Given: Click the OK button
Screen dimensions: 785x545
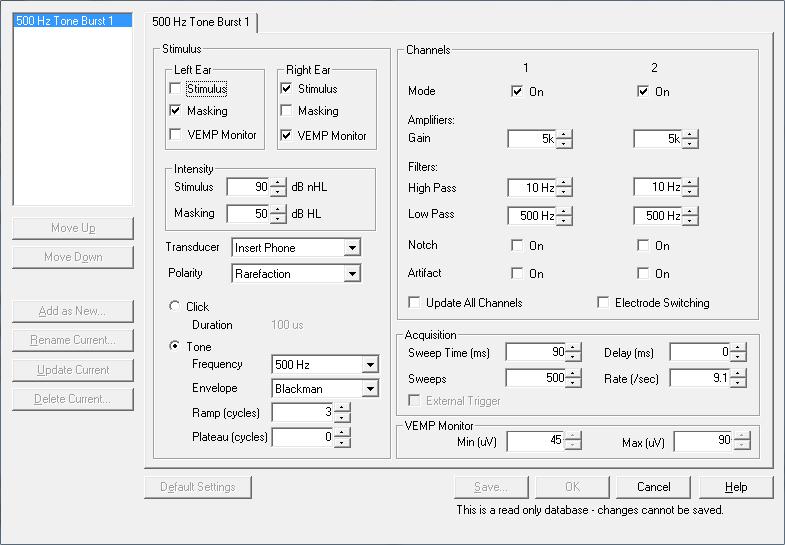Looking at the screenshot, I should pos(572,487).
